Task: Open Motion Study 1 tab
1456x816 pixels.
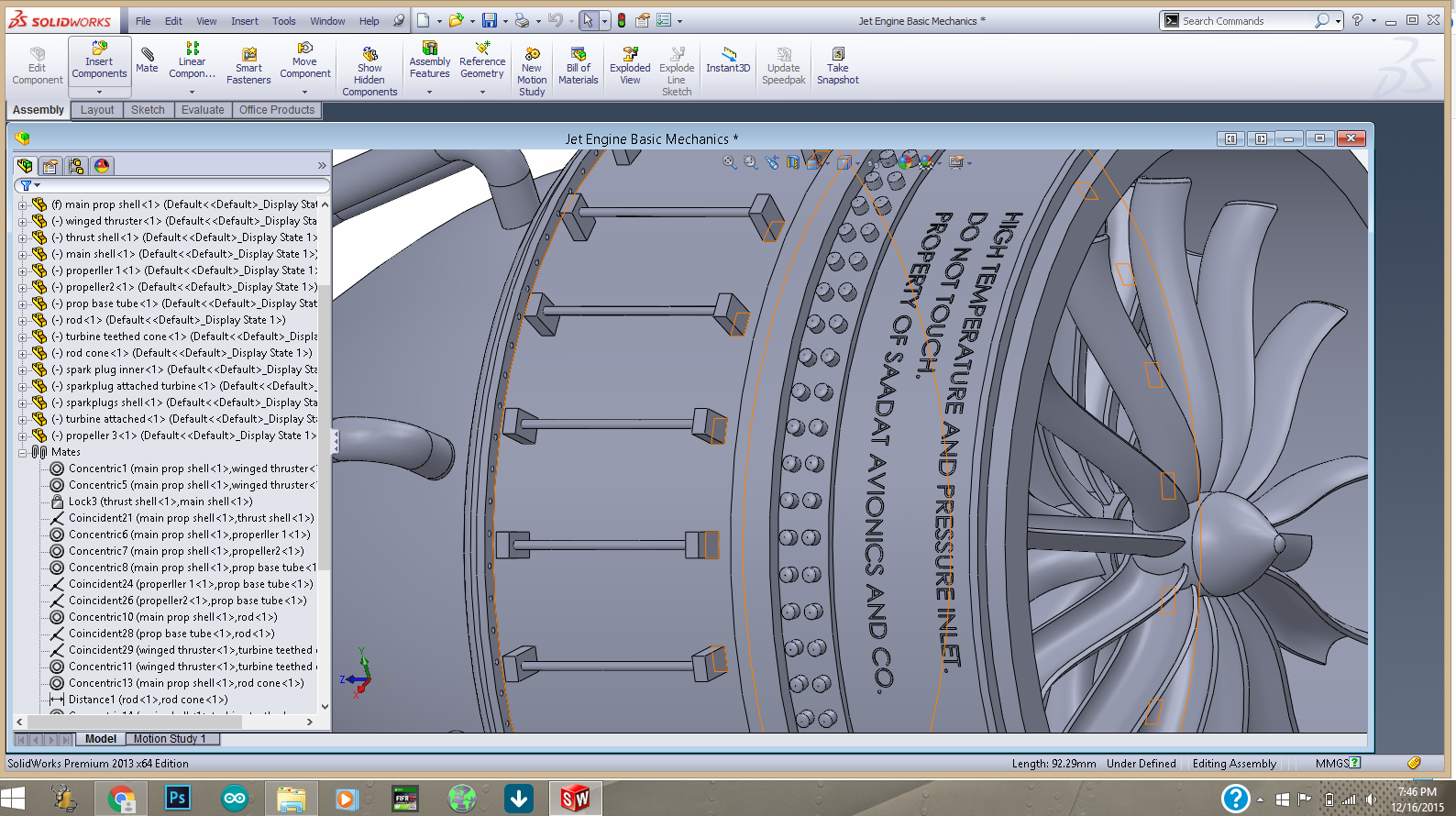Action: pos(170,739)
